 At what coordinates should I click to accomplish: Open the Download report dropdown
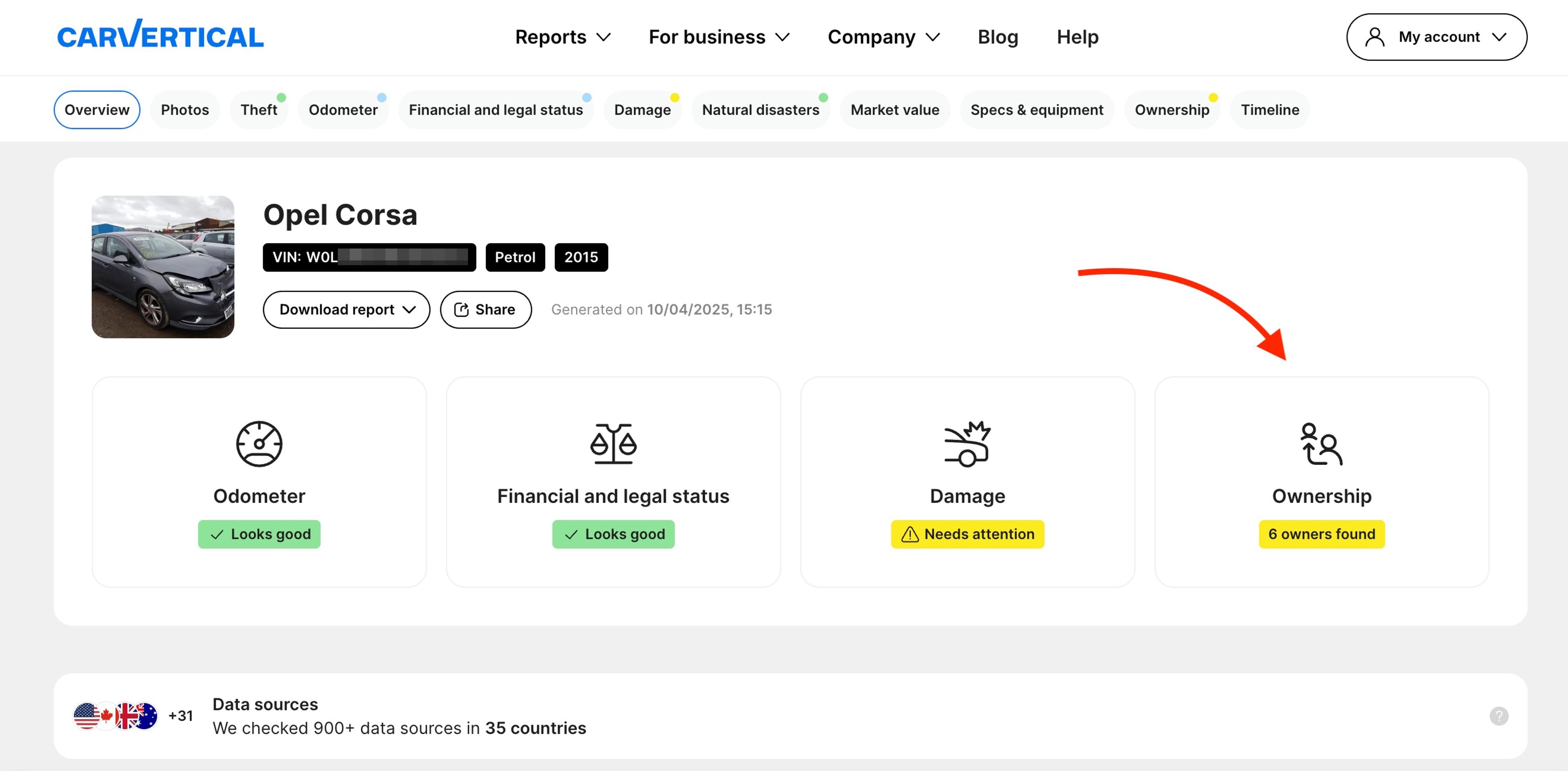[346, 310]
